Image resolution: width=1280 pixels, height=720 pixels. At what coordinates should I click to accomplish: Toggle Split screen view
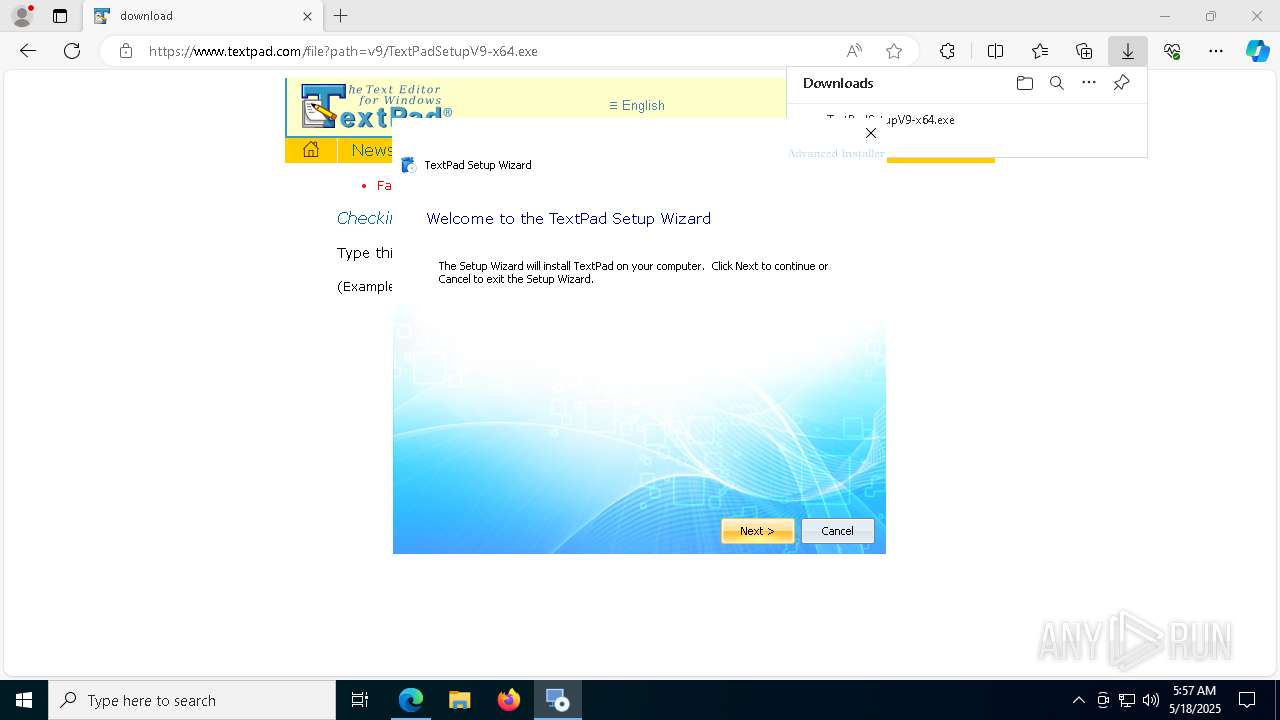click(995, 51)
